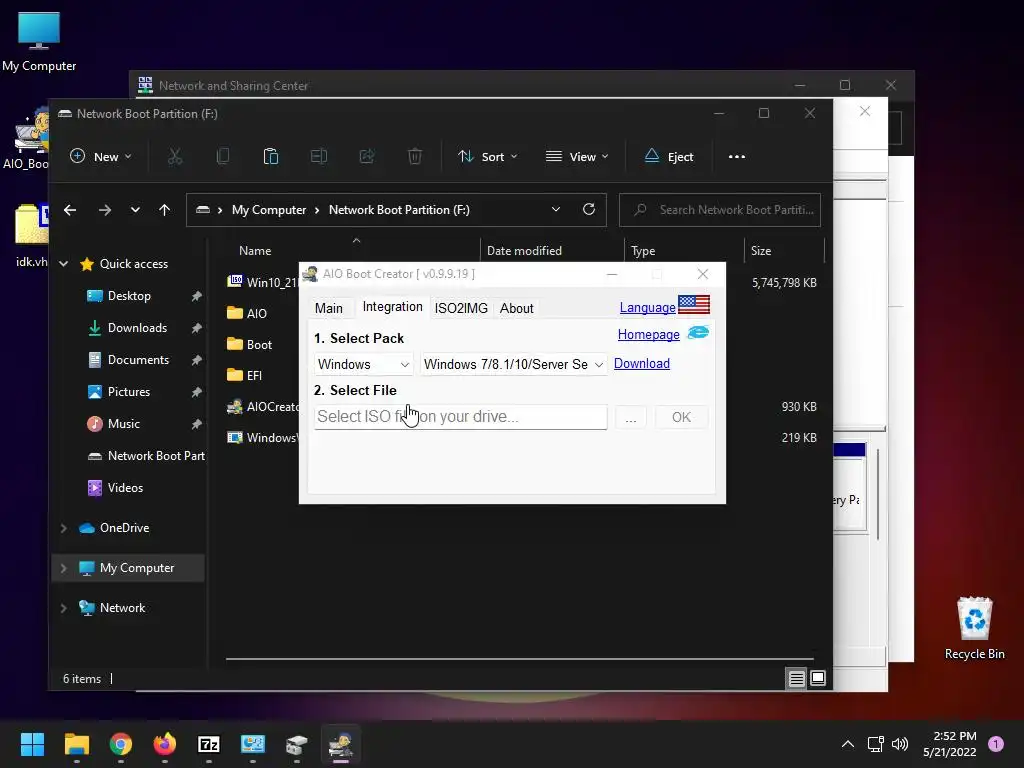Go up one folder level arrow

pyautogui.click(x=165, y=210)
